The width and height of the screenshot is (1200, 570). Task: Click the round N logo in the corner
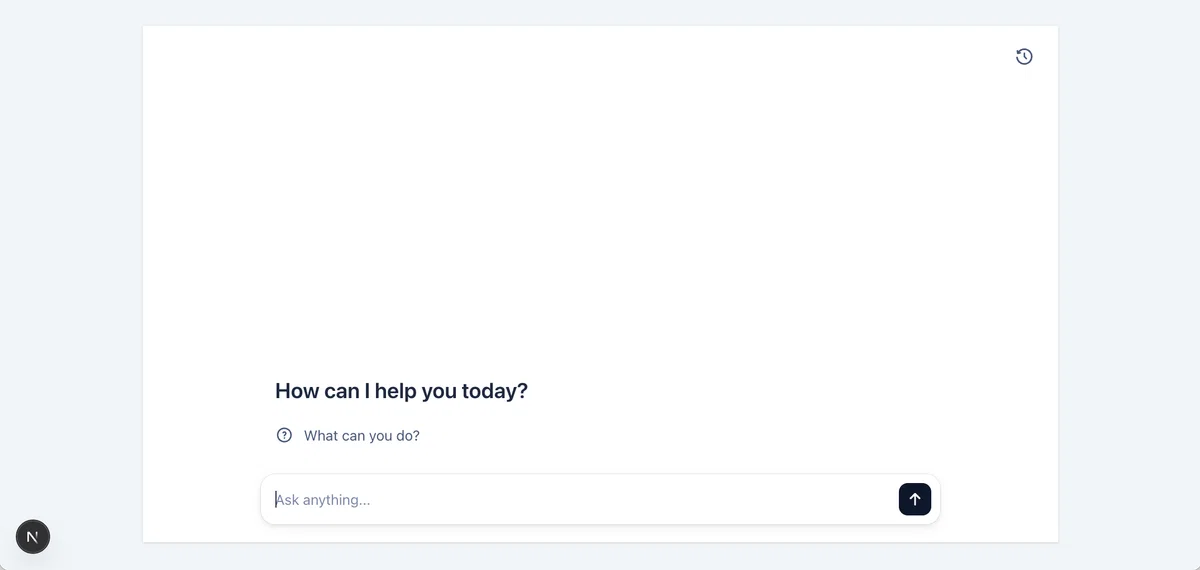[x=33, y=537]
